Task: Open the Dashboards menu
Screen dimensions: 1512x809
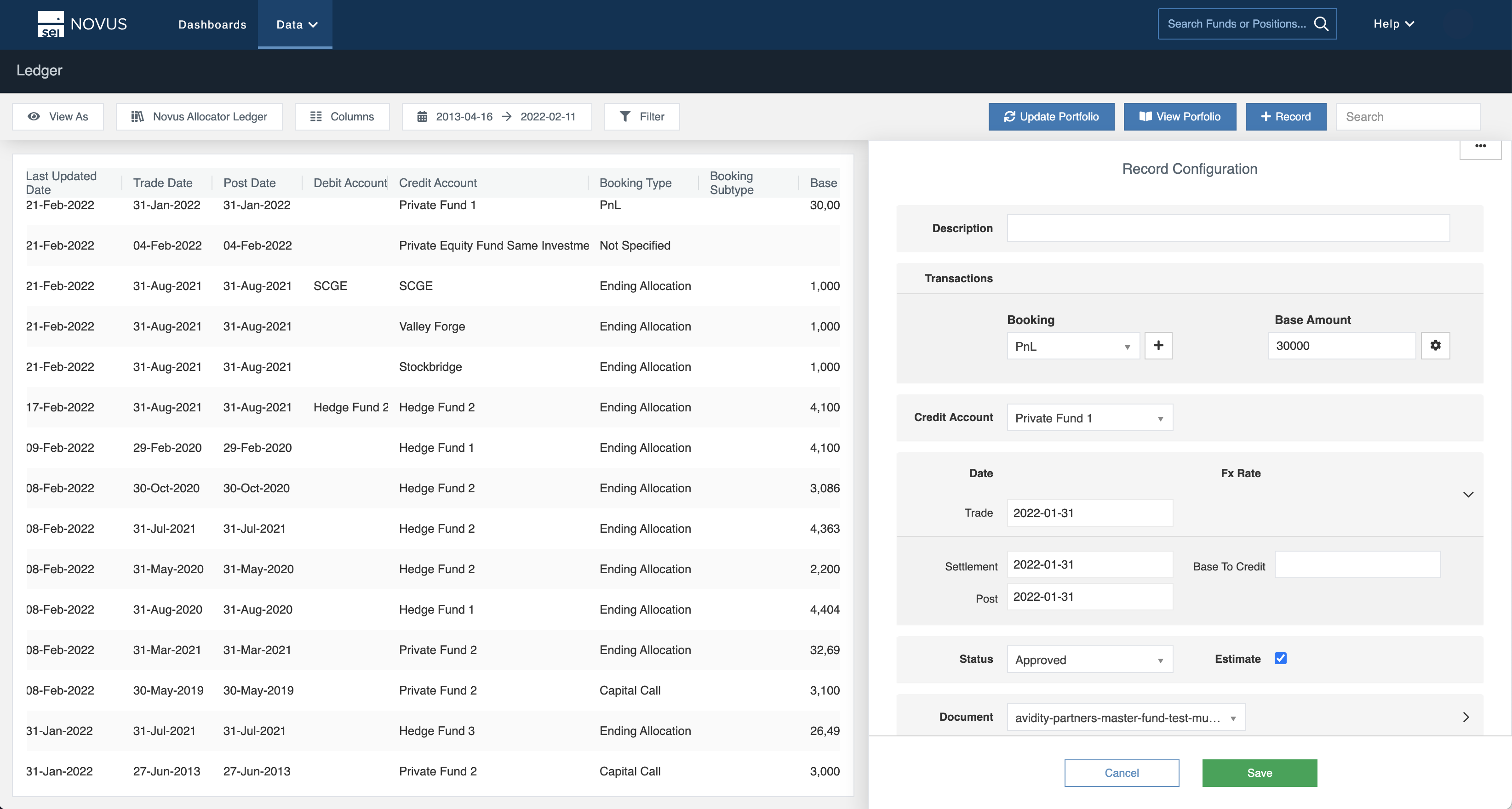Action: click(212, 25)
